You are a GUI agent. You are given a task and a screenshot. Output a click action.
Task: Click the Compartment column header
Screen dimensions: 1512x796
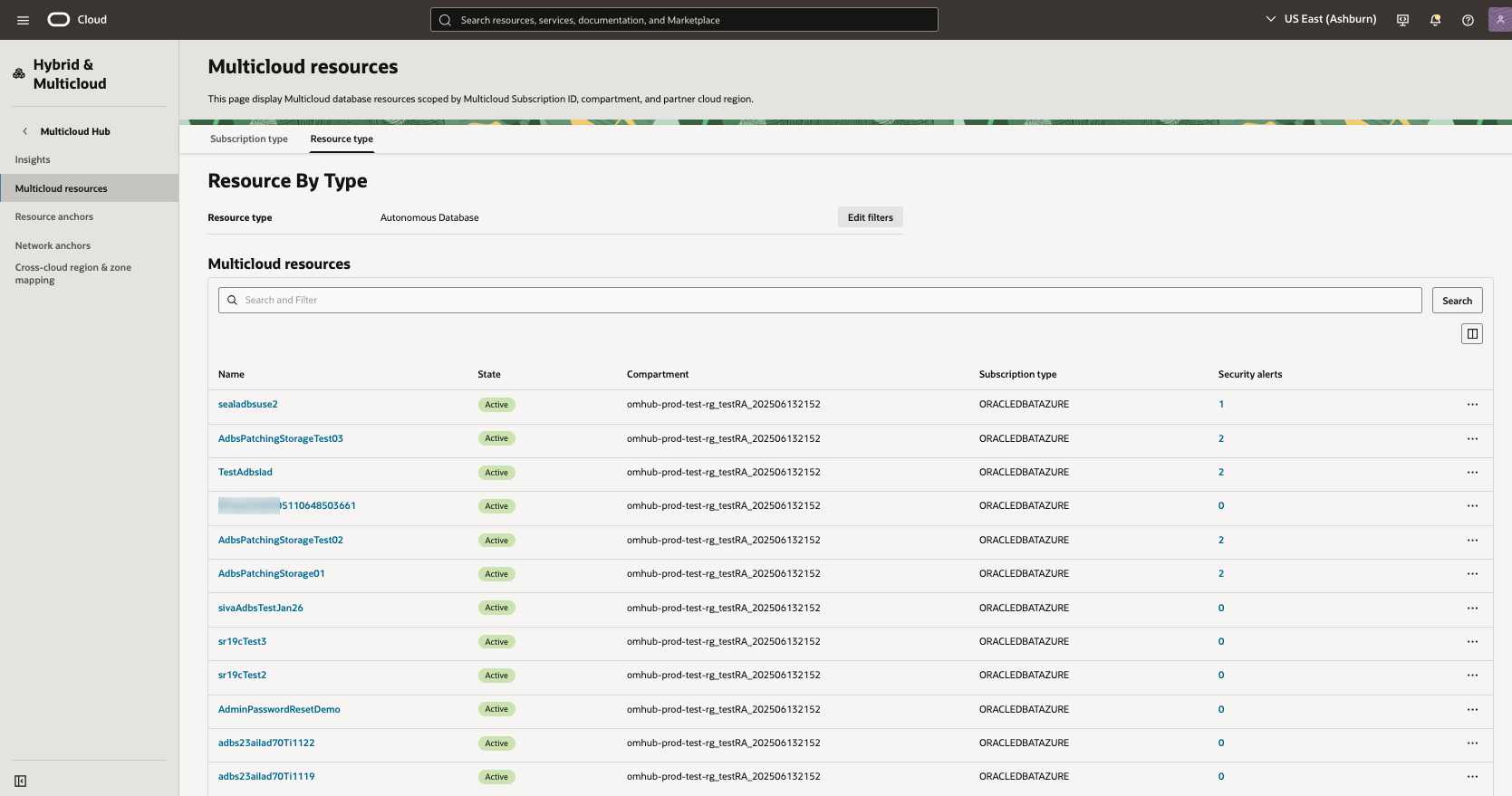[x=658, y=374]
